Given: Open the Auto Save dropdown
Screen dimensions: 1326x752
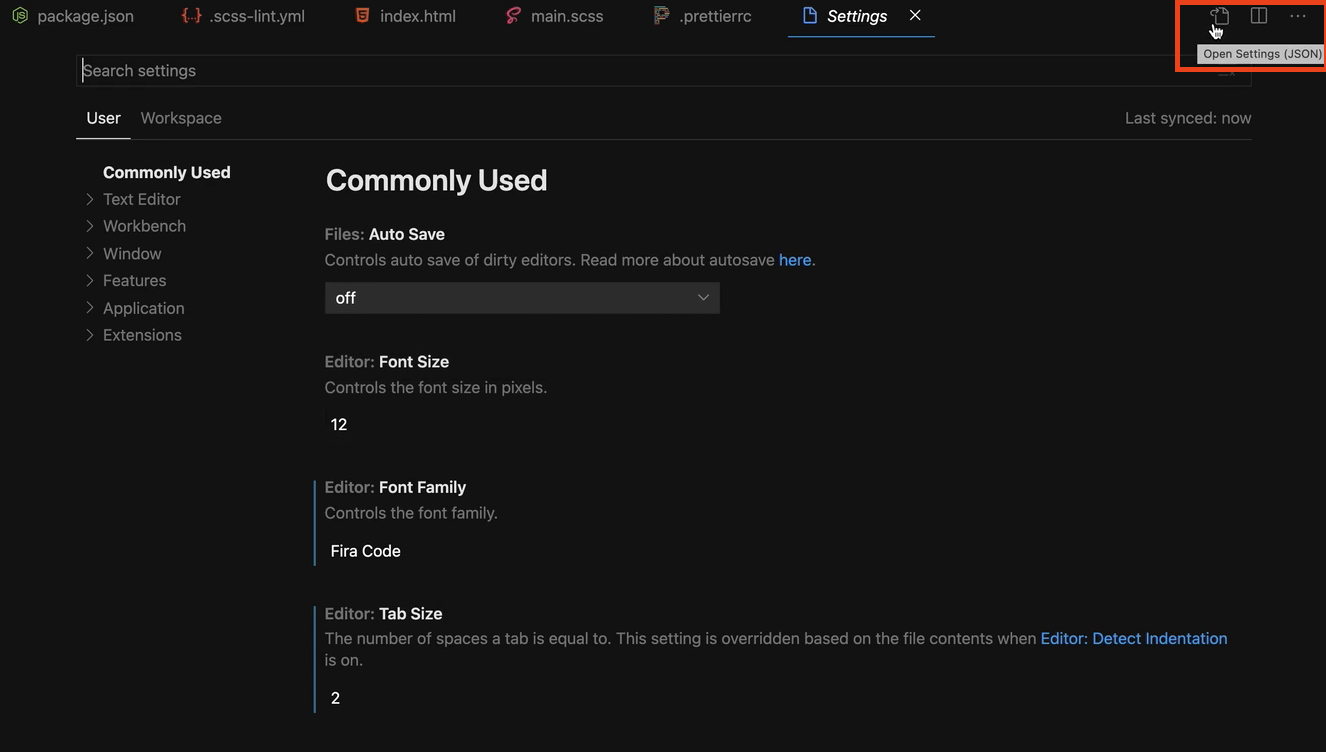Looking at the screenshot, I should [x=522, y=298].
